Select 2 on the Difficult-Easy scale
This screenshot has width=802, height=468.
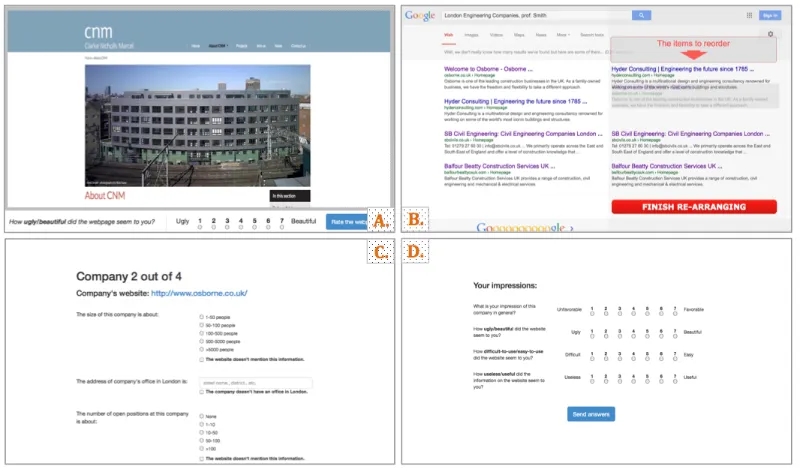[606, 359]
